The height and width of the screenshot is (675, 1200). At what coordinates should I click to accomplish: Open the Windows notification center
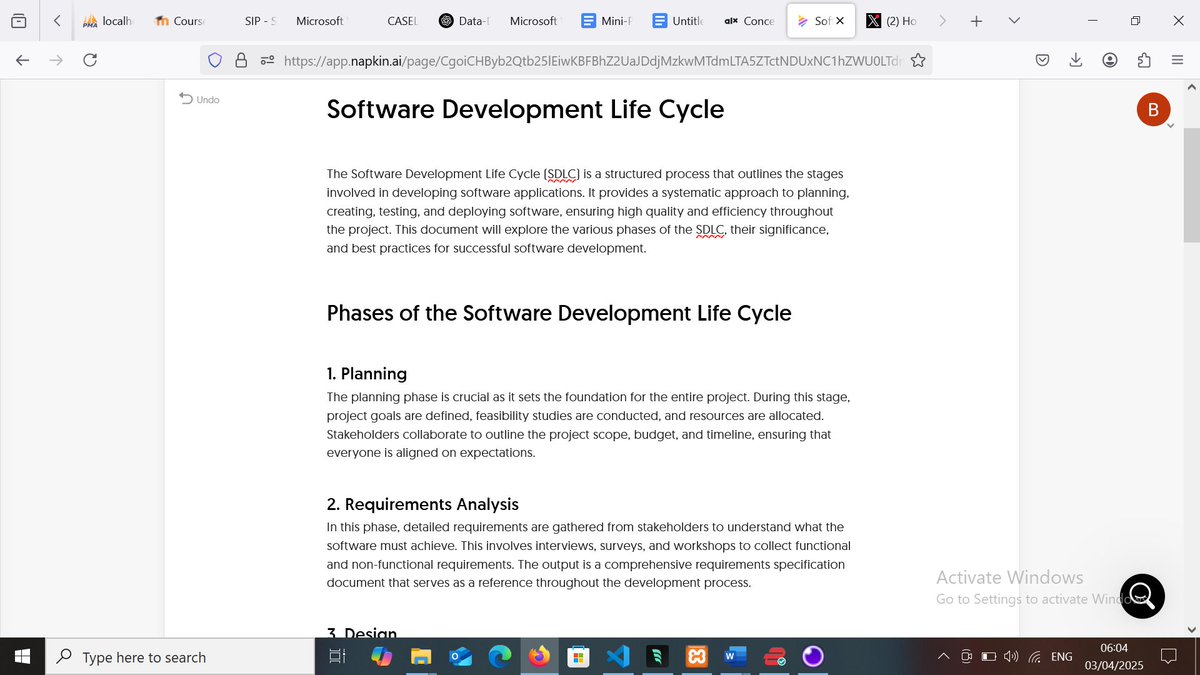tap(1168, 657)
